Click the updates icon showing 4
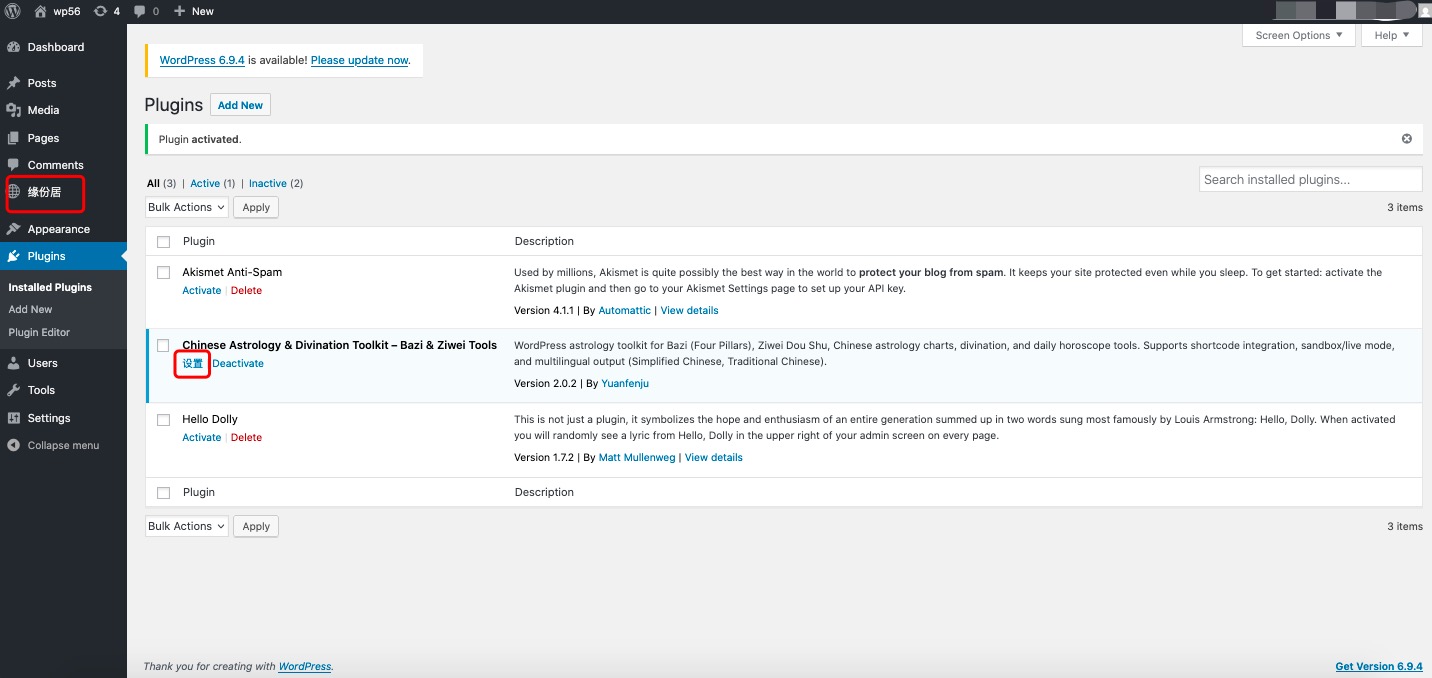 [x=100, y=11]
